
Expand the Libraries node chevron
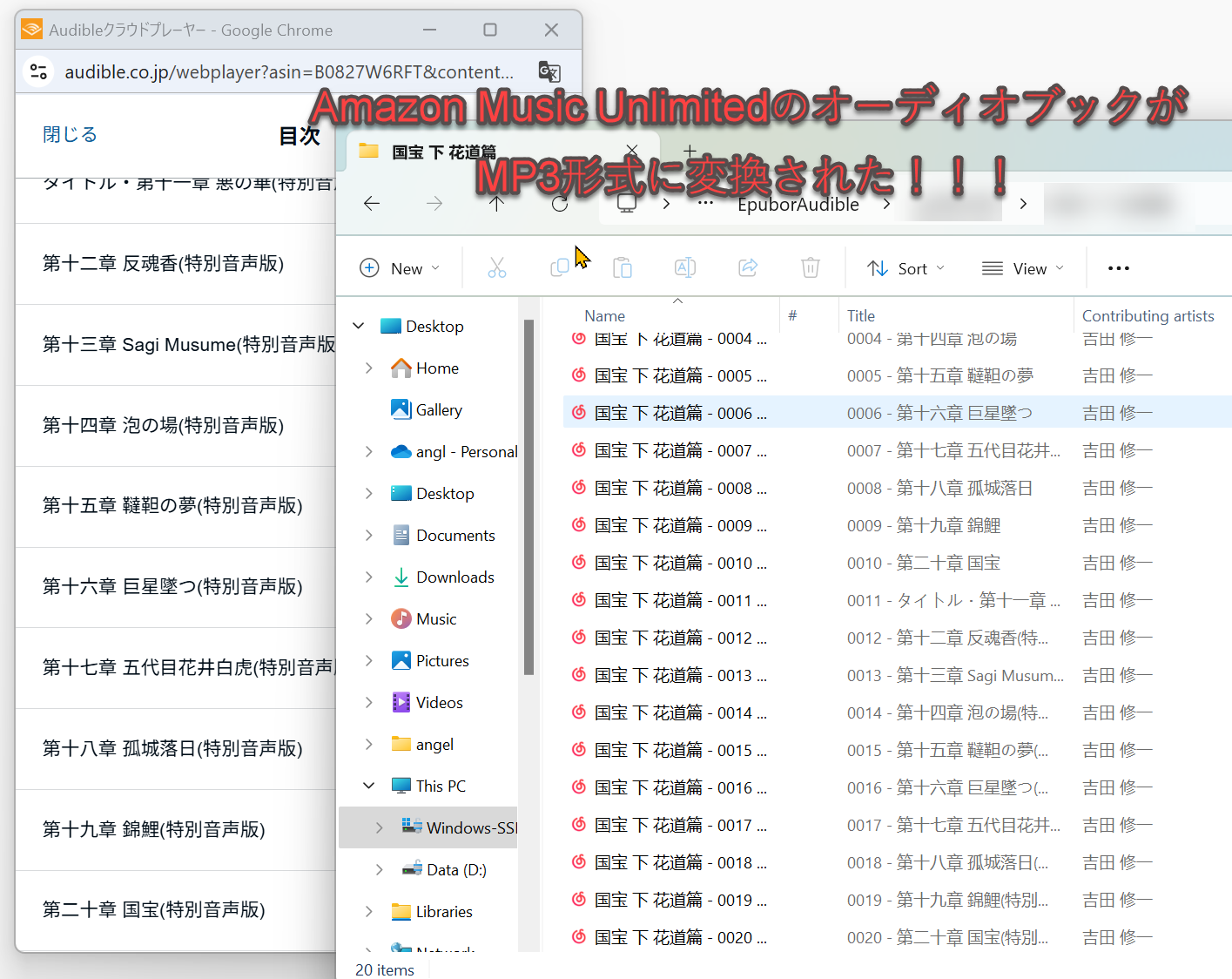point(369,911)
